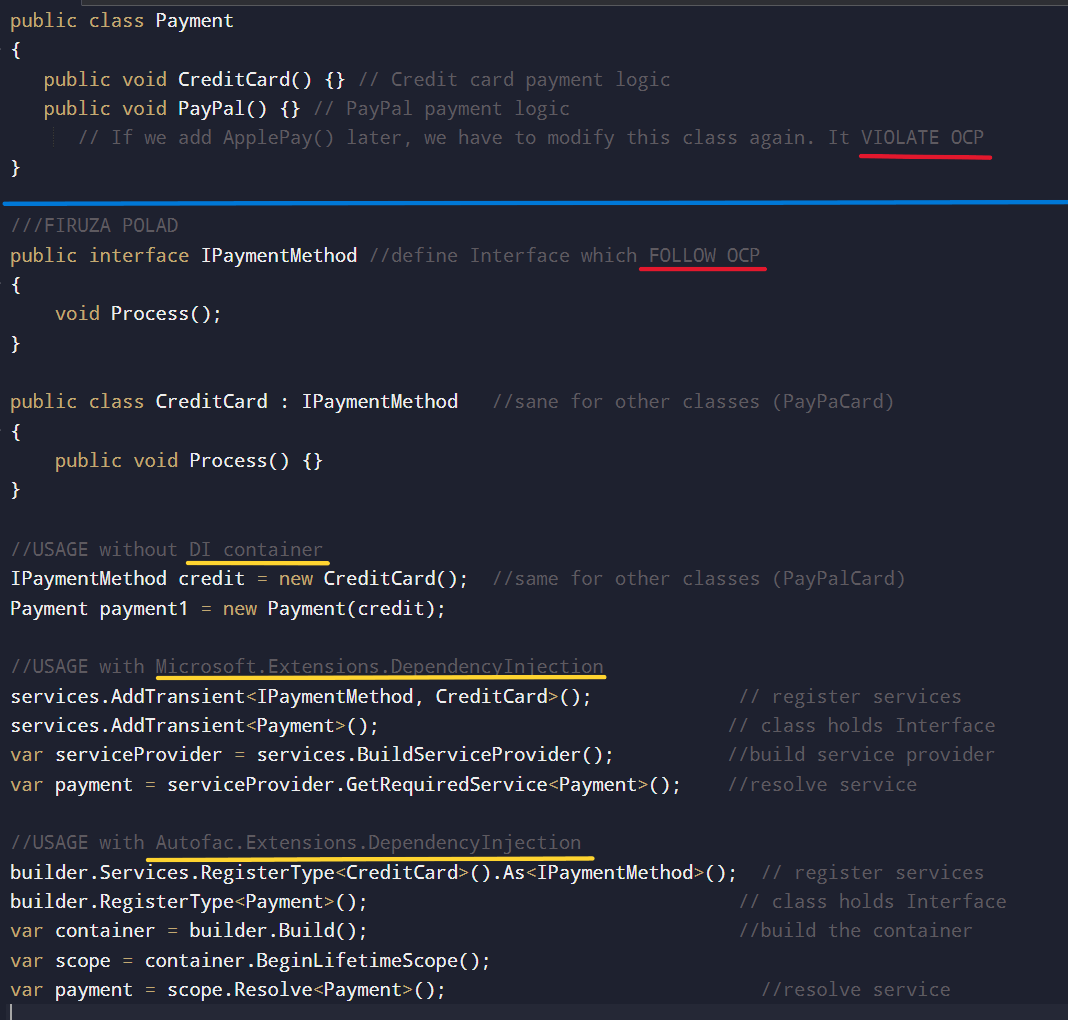Click the FIRUZA POLAD comment line
Screen dimensions: 1068x1020
(94, 225)
